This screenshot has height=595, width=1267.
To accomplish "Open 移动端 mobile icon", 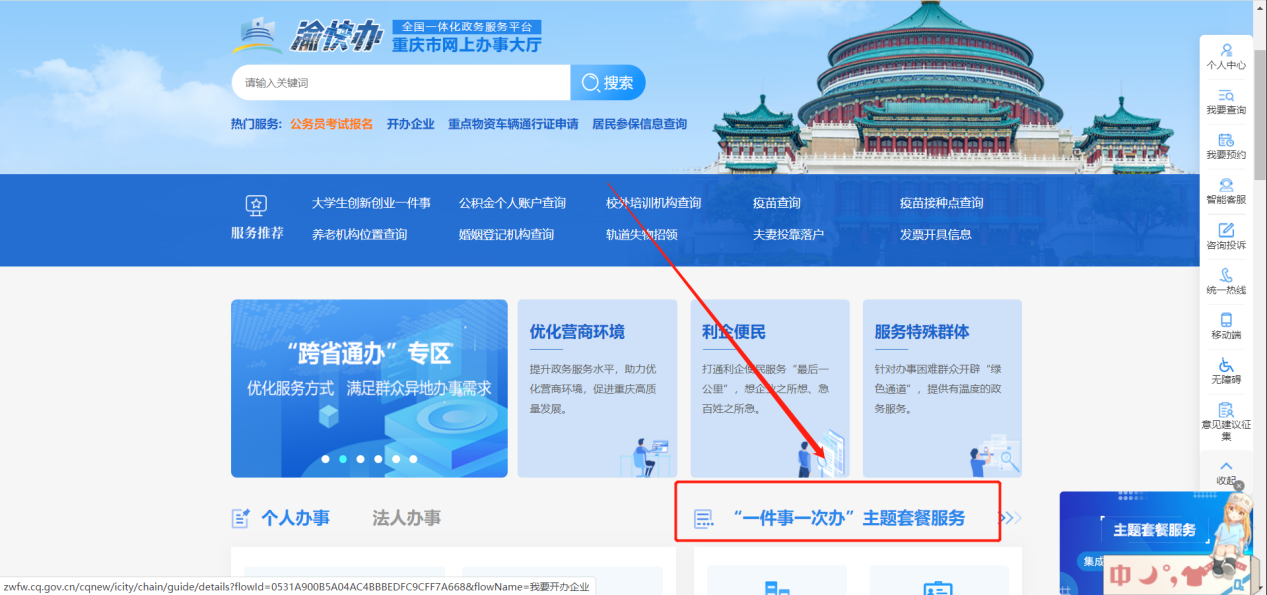I will (1226, 327).
